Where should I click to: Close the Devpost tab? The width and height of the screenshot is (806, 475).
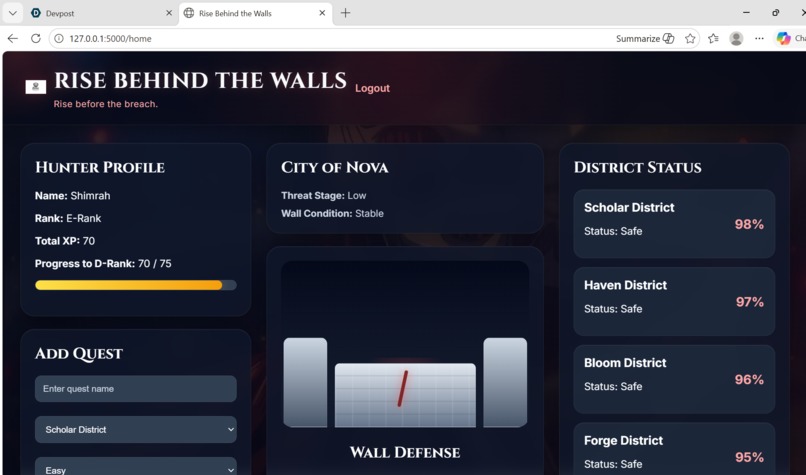[169, 13]
